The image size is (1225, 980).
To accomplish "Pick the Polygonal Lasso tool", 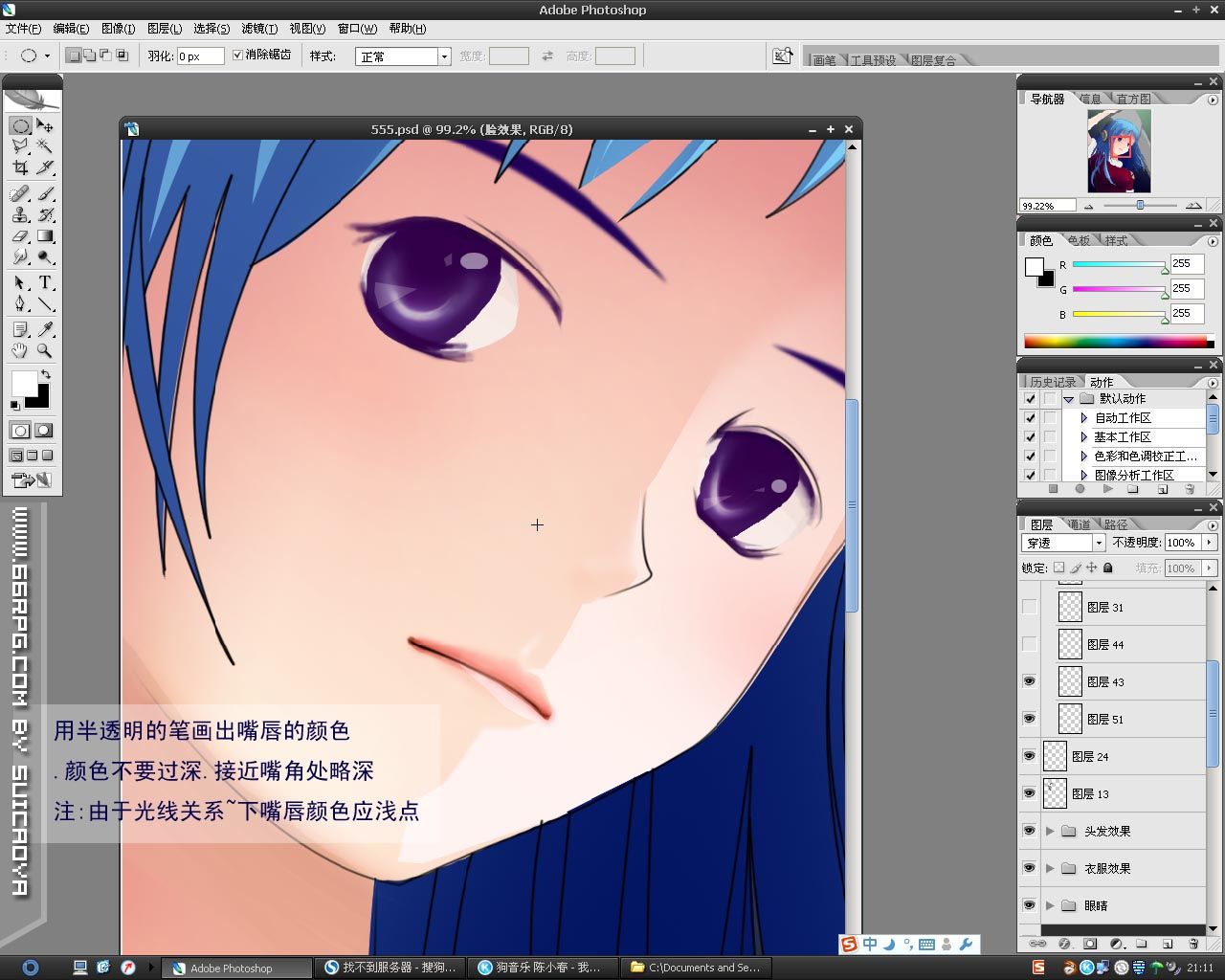I will (20, 146).
